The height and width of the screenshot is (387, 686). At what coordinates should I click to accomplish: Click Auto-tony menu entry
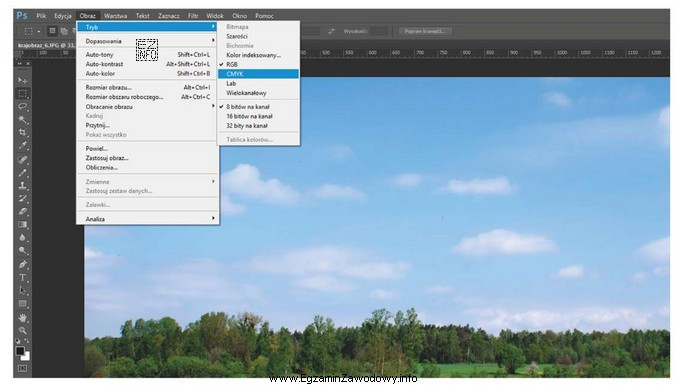(x=147, y=55)
